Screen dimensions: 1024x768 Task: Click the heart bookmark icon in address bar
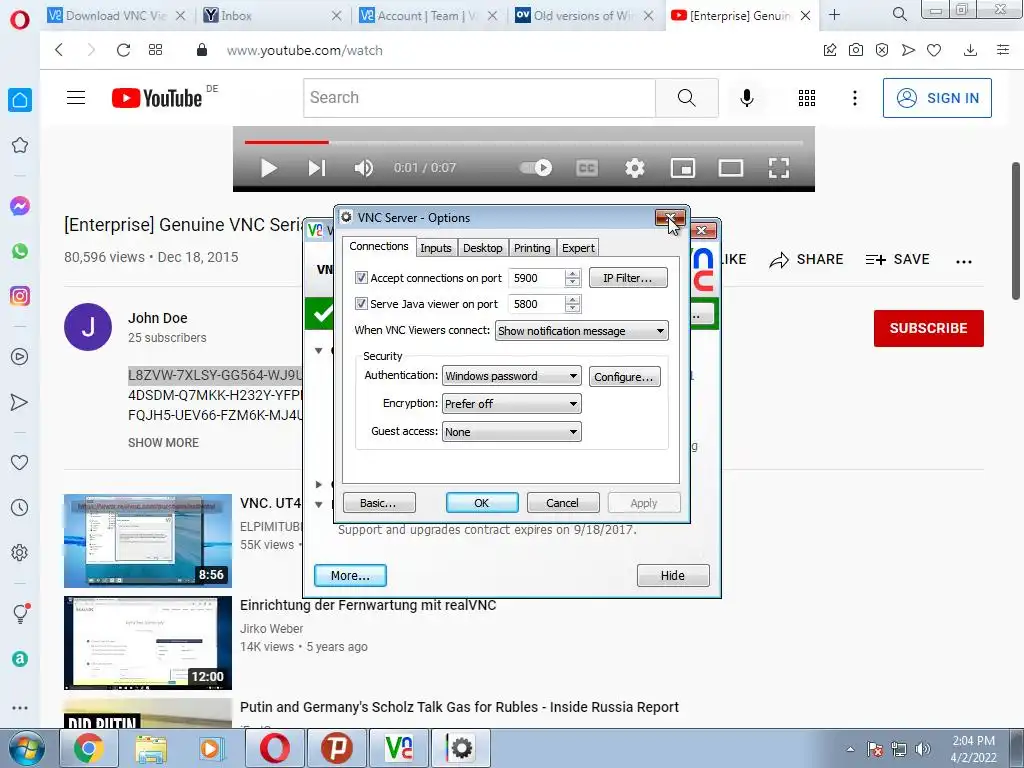(934, 50)
